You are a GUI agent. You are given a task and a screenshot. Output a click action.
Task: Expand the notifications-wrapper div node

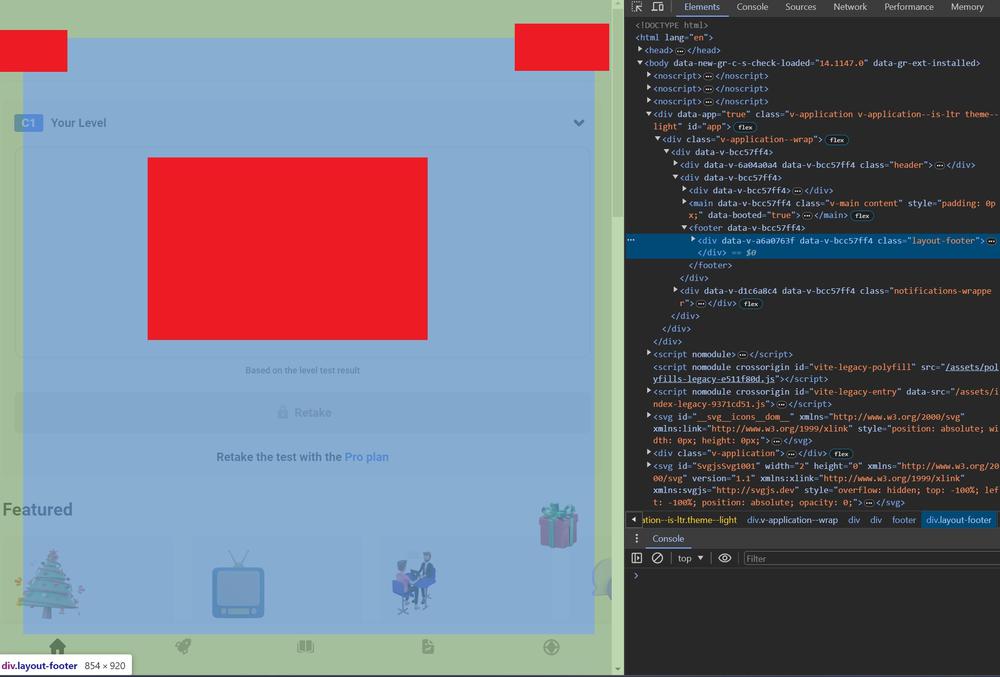[676, 291]
